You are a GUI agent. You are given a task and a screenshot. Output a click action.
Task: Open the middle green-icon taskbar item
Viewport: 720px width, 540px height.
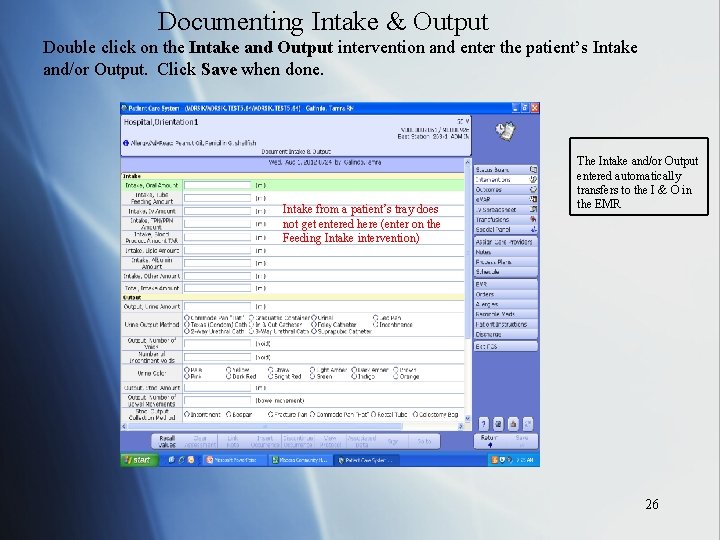pos(301,460)
